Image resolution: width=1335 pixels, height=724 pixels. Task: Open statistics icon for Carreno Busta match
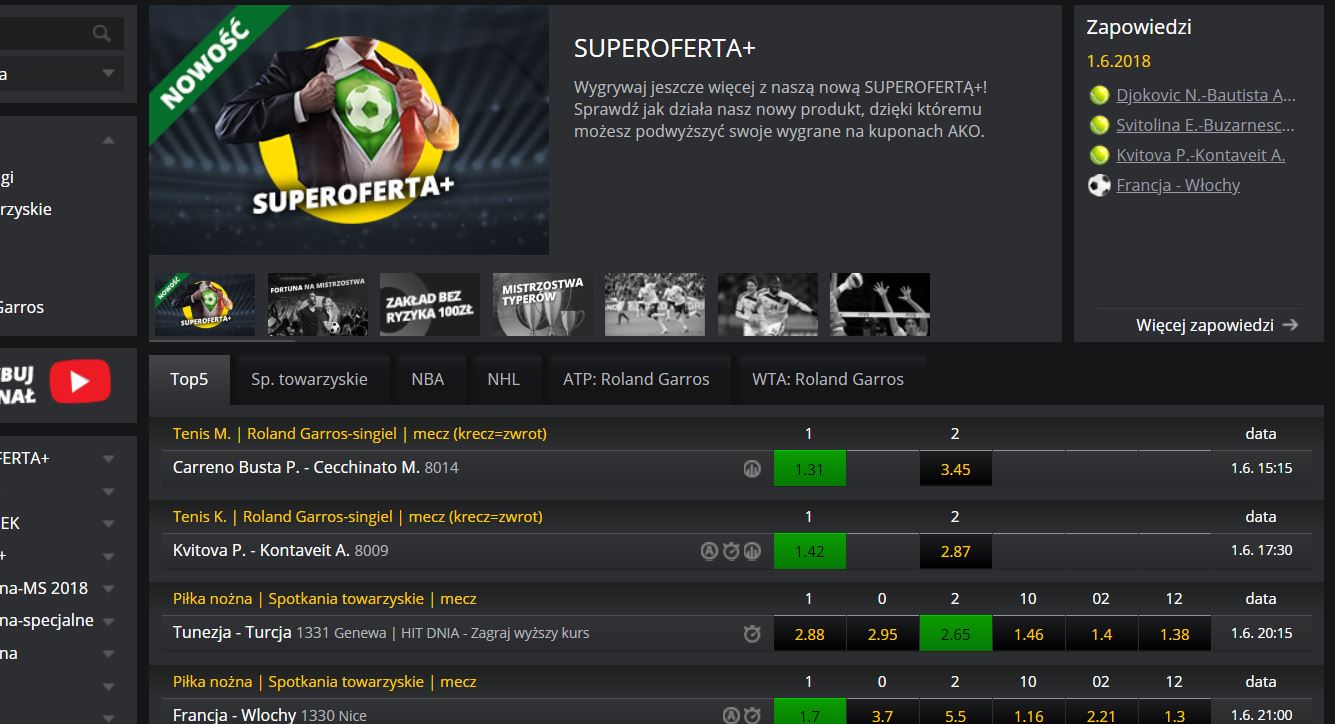[x=752, y=468]
